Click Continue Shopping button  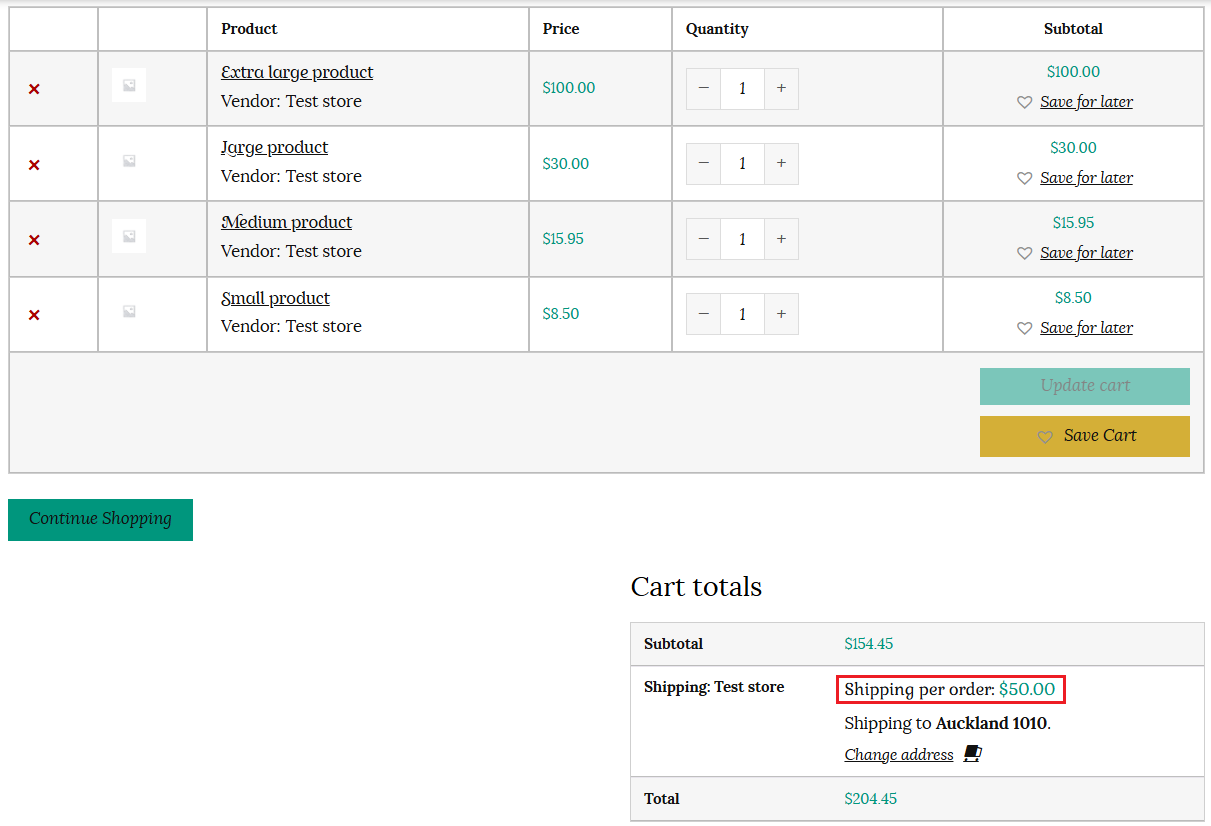coord(100,519)
